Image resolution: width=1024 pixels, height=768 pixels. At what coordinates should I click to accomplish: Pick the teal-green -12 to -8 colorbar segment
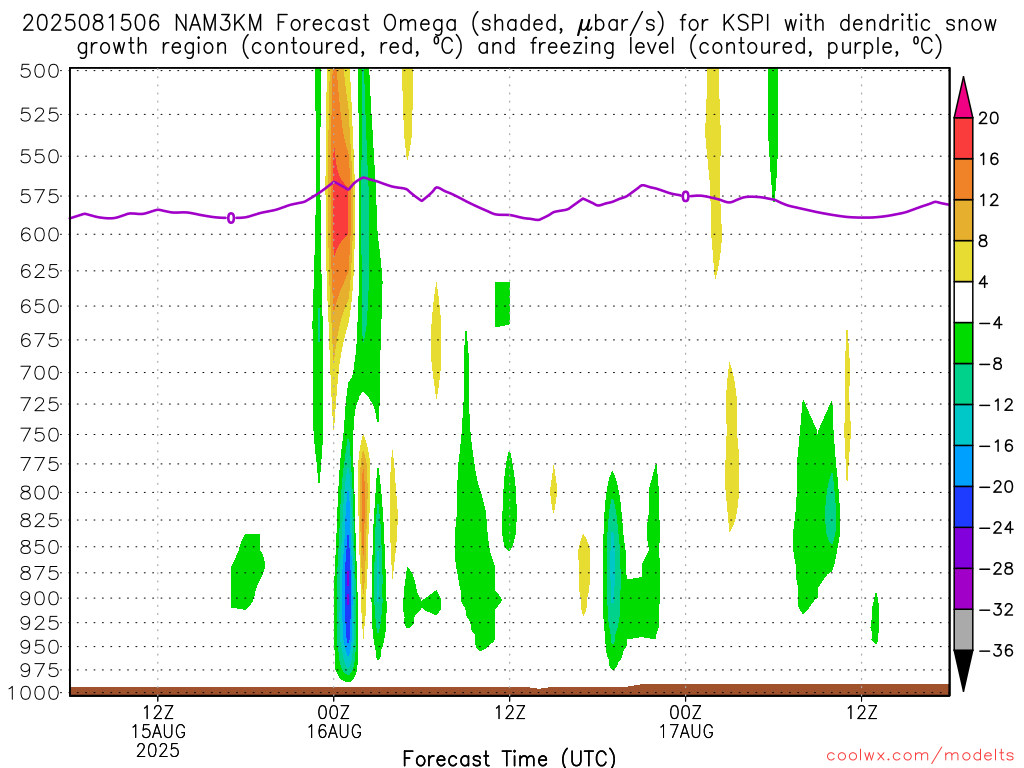[963, 385]
